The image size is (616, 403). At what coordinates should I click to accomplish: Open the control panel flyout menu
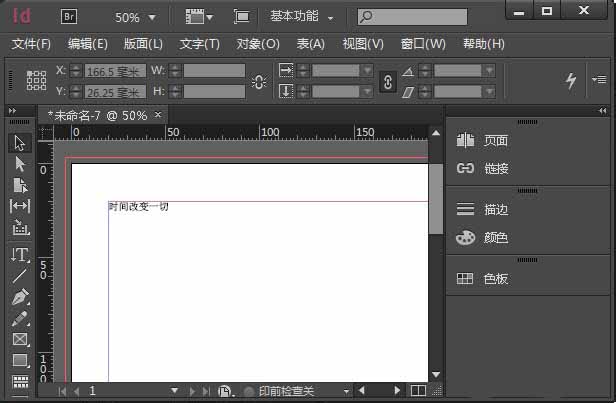pyautogui.click(x=599, y=80)
